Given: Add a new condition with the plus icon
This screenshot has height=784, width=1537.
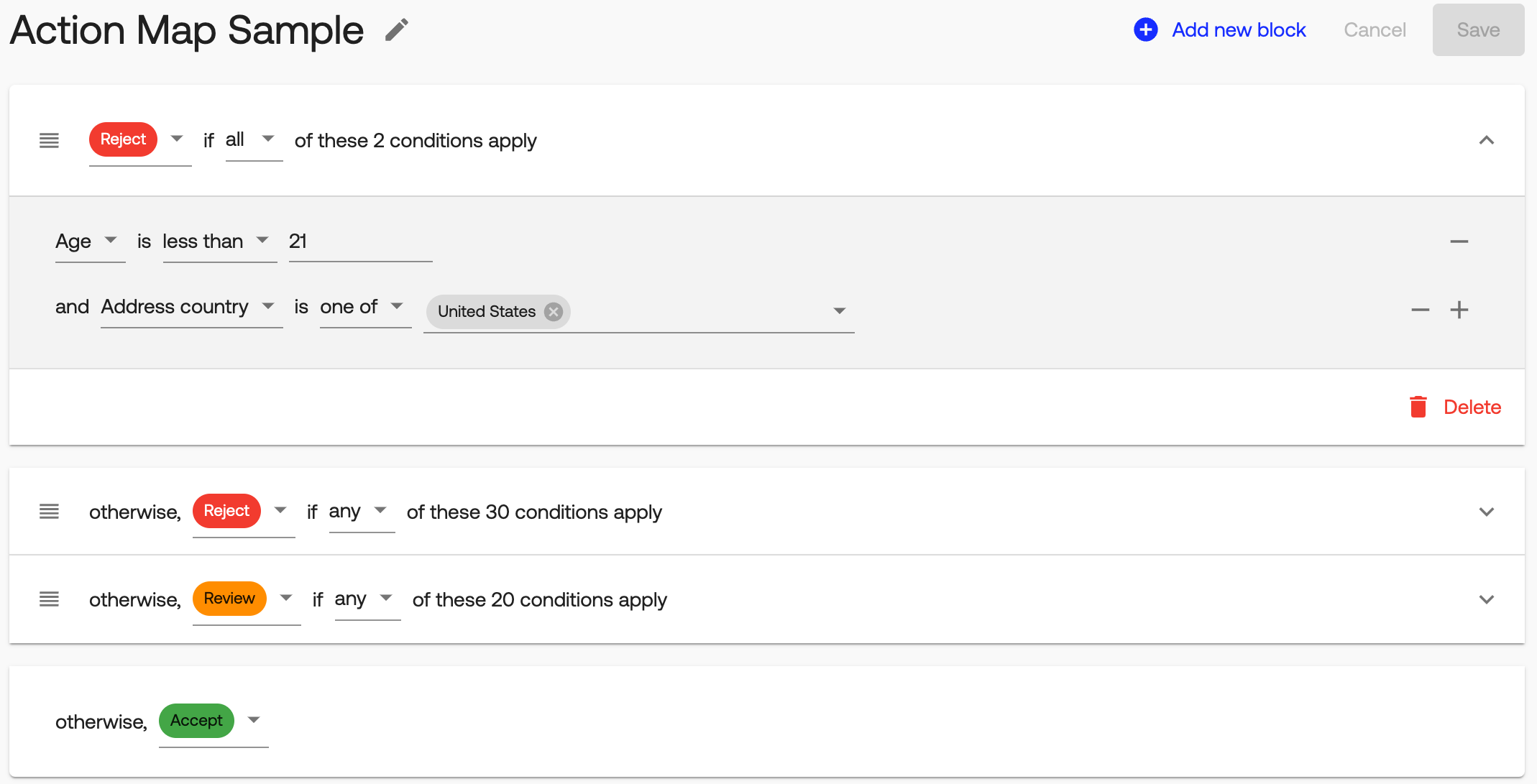Looking at the screenshot, I should tap(1459, 310).
